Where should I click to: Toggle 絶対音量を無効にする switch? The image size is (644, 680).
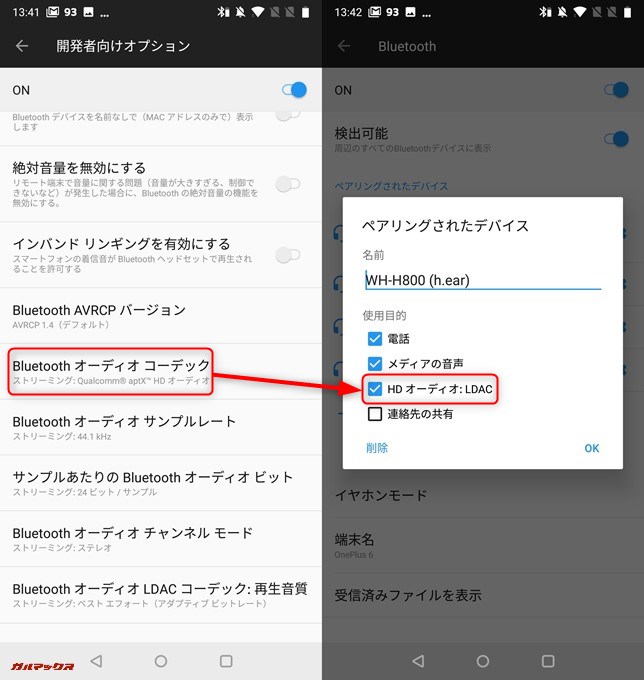tap(287, 183)
